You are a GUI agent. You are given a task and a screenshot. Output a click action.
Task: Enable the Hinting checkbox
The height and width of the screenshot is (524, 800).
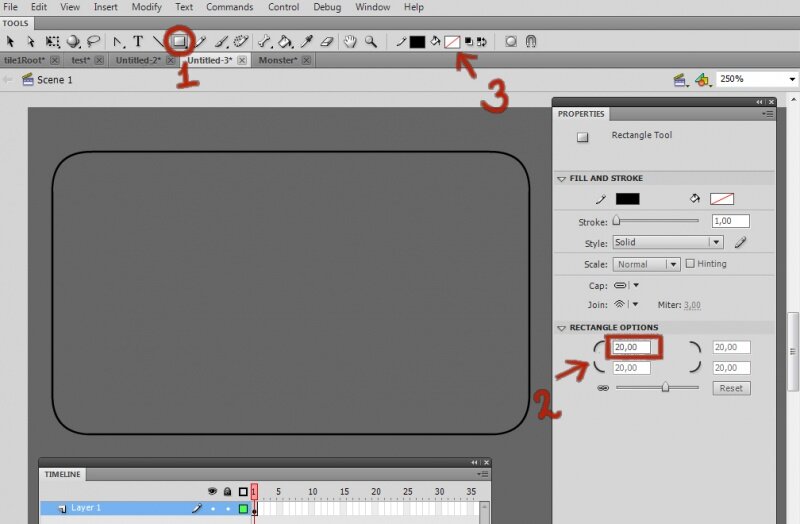[x=690, y=264]
